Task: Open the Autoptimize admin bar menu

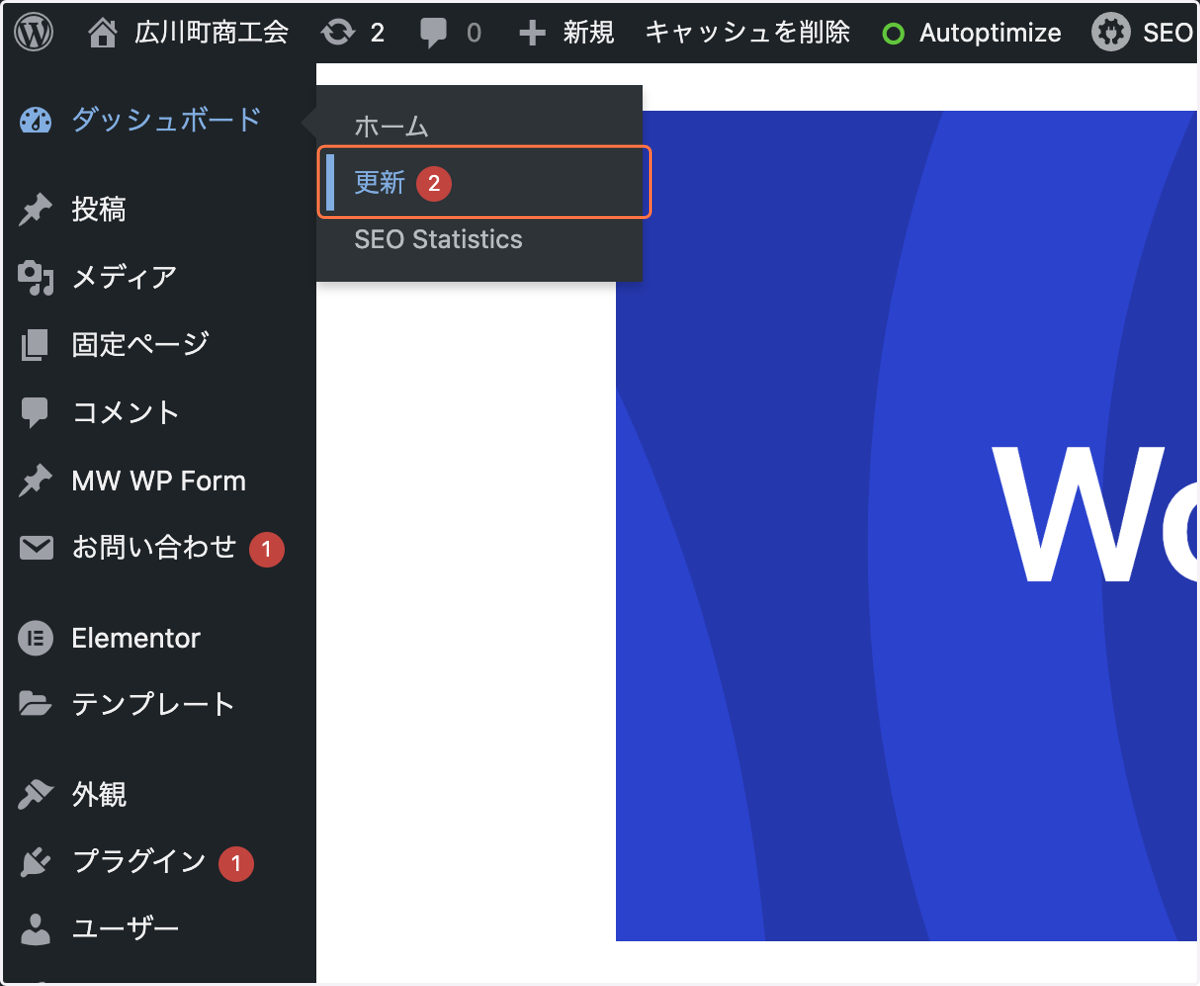Action: [x=990, y=33]
